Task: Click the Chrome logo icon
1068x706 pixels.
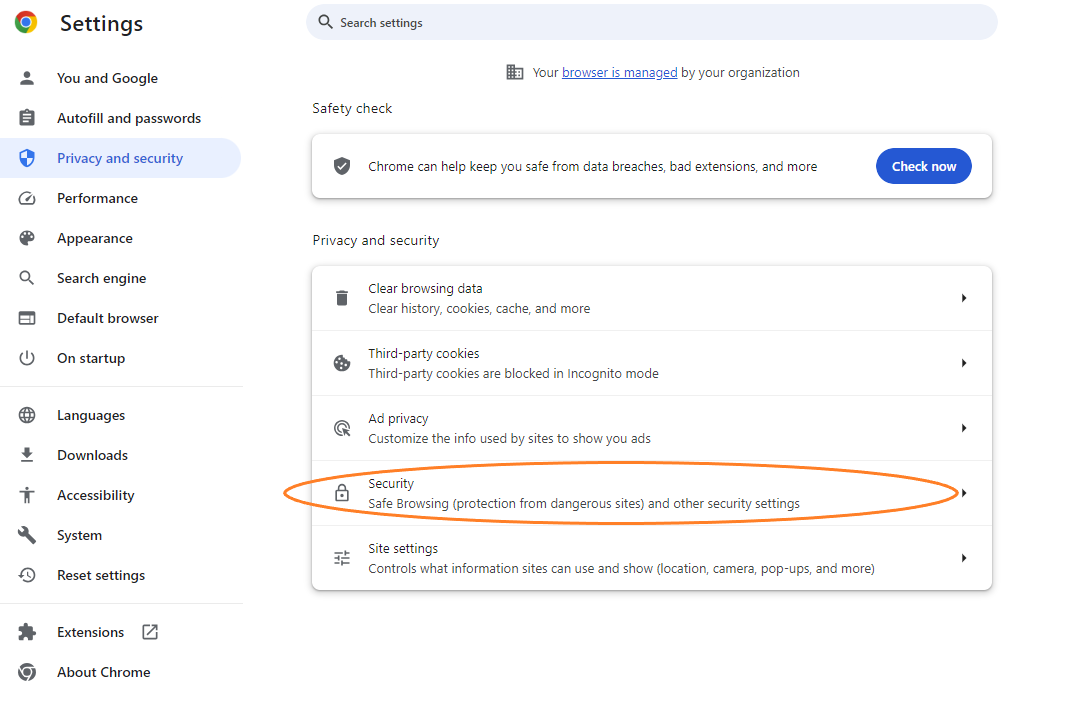Action: click(x=26, y=23)
